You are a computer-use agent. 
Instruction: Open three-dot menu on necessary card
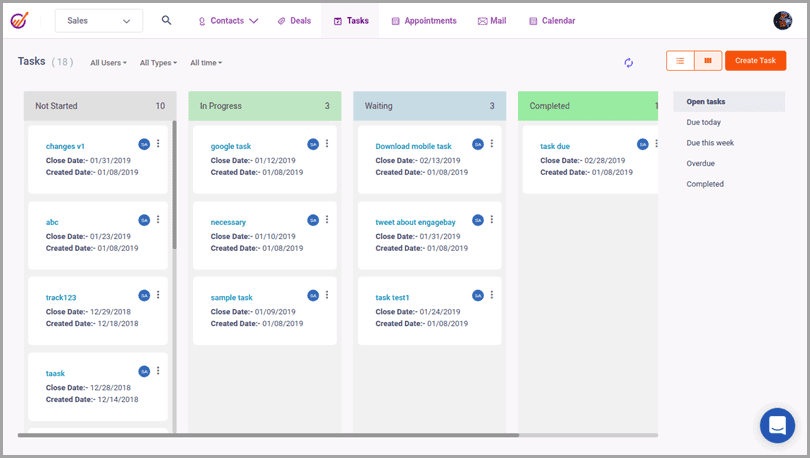pyautogui.click(x=327, y=219)
